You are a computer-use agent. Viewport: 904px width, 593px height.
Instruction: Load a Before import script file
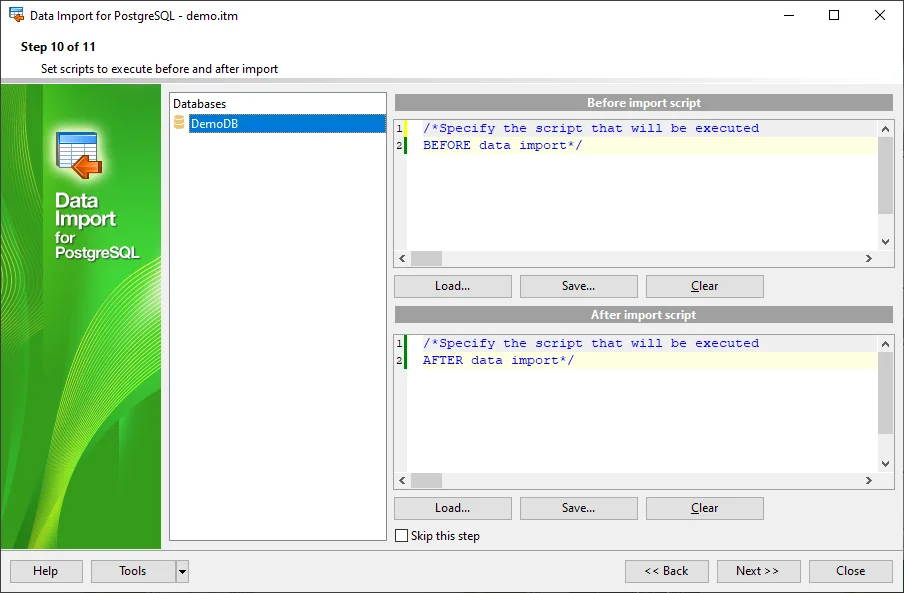452,286
